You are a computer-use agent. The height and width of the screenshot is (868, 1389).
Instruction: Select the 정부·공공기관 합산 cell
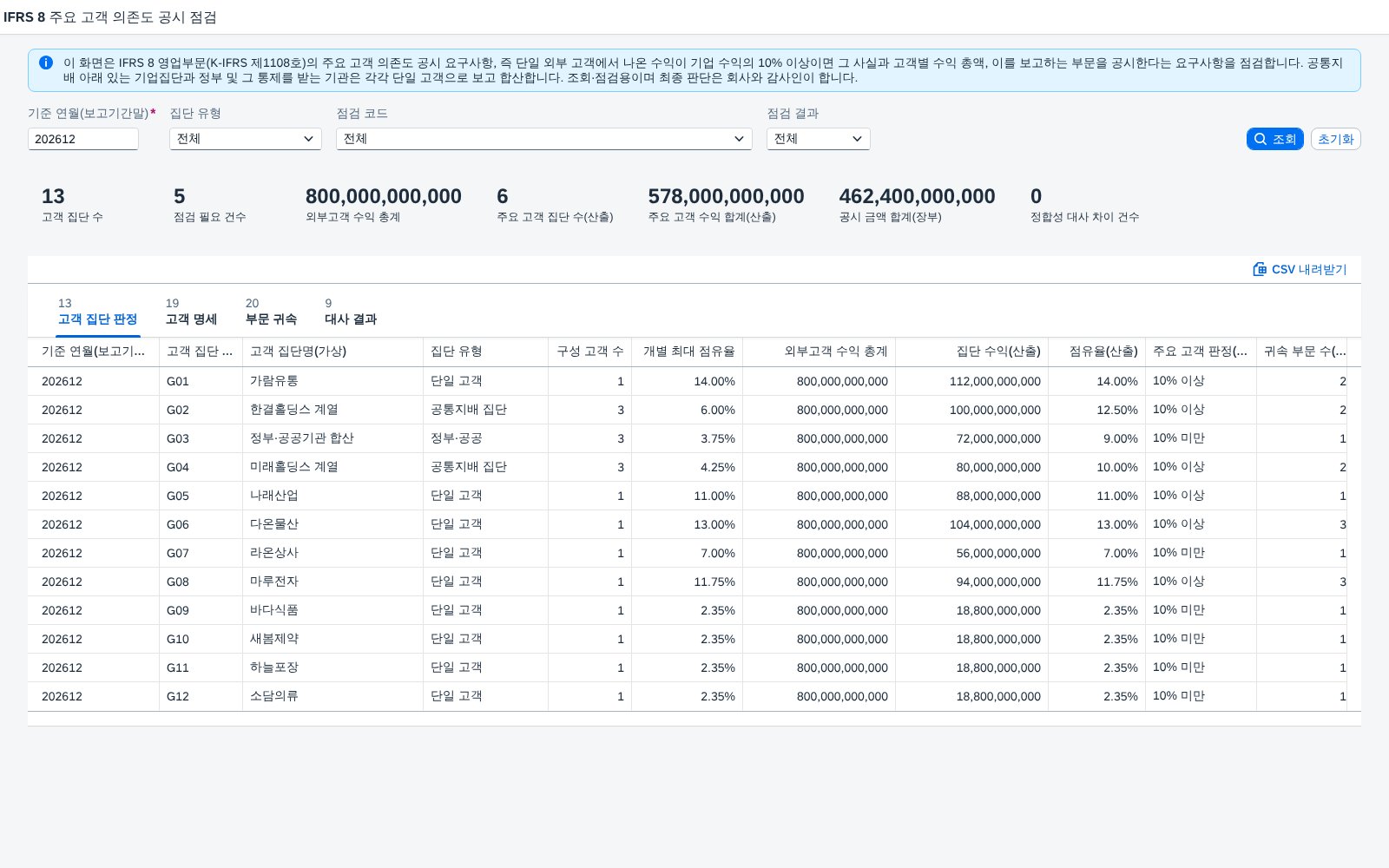pos(332,438)
